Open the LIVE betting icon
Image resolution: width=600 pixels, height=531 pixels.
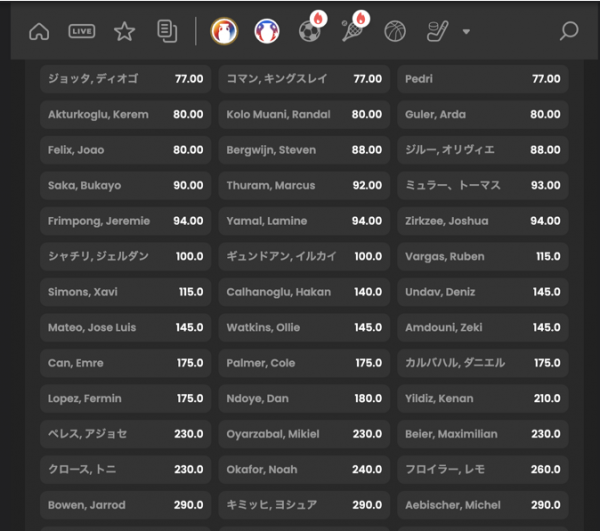coord(82,31)
